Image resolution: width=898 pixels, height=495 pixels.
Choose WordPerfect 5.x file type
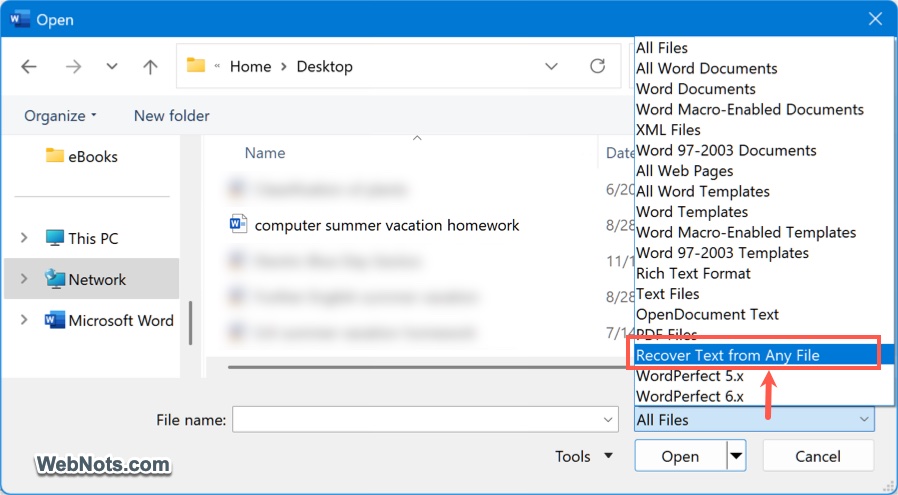(690, 376)
